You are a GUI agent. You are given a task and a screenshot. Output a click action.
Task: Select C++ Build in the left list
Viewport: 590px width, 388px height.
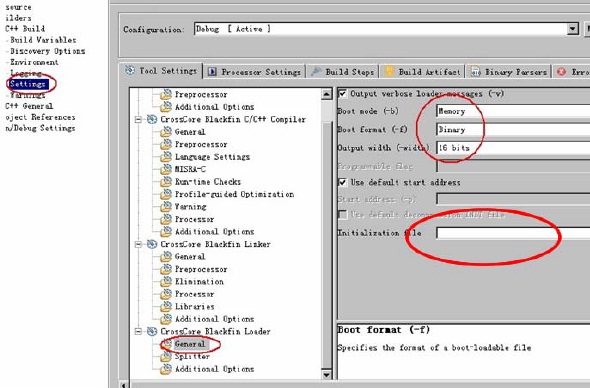coord(25,29)
